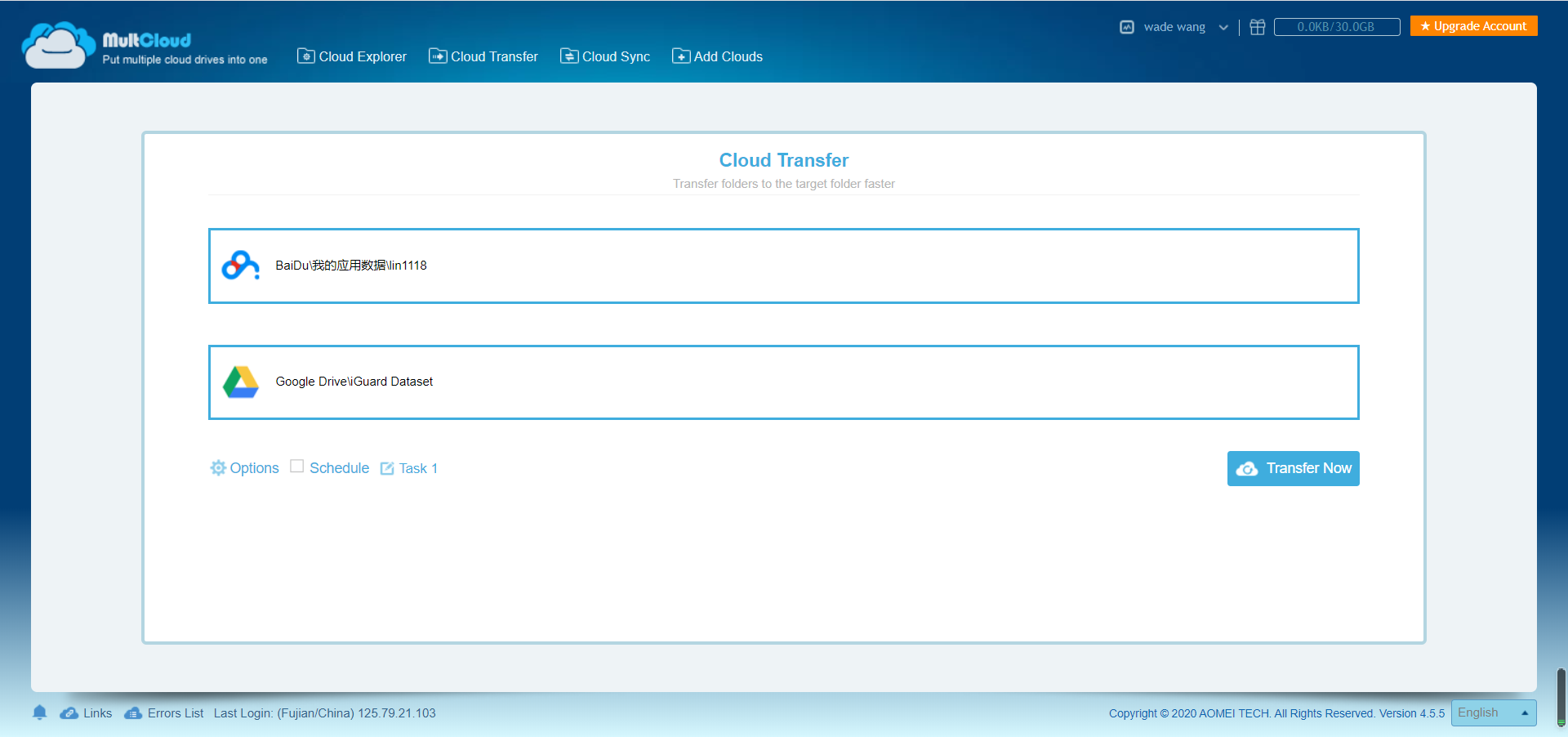Screen dimensions: 1568x737
Task: Open the Options gear icon
Action: point(218,467)
